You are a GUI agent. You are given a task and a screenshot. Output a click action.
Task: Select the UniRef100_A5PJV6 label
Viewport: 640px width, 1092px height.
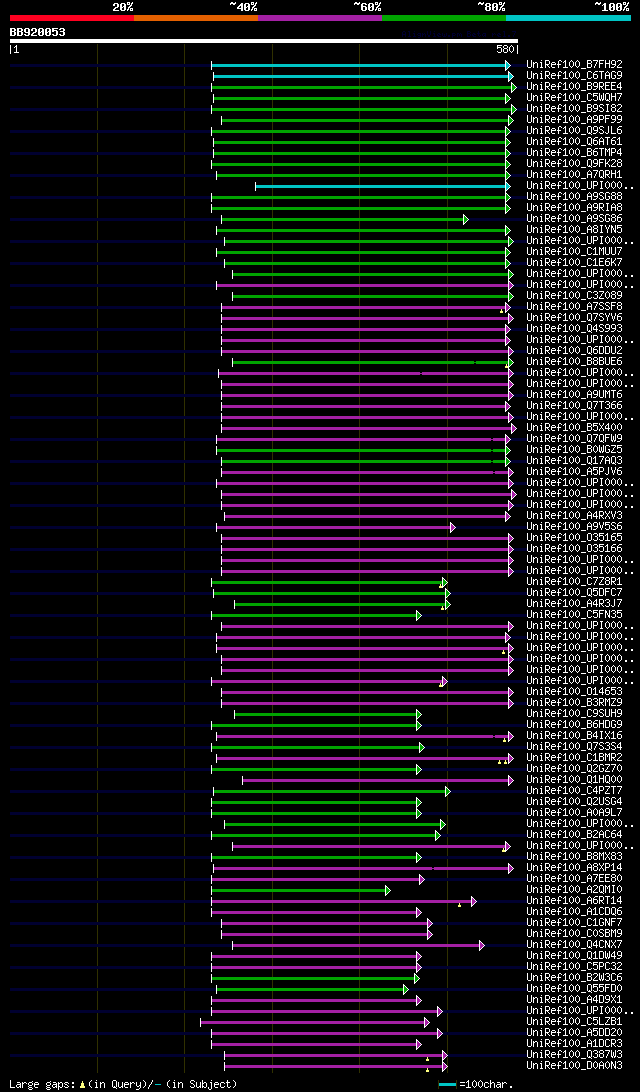coord(575,471)
